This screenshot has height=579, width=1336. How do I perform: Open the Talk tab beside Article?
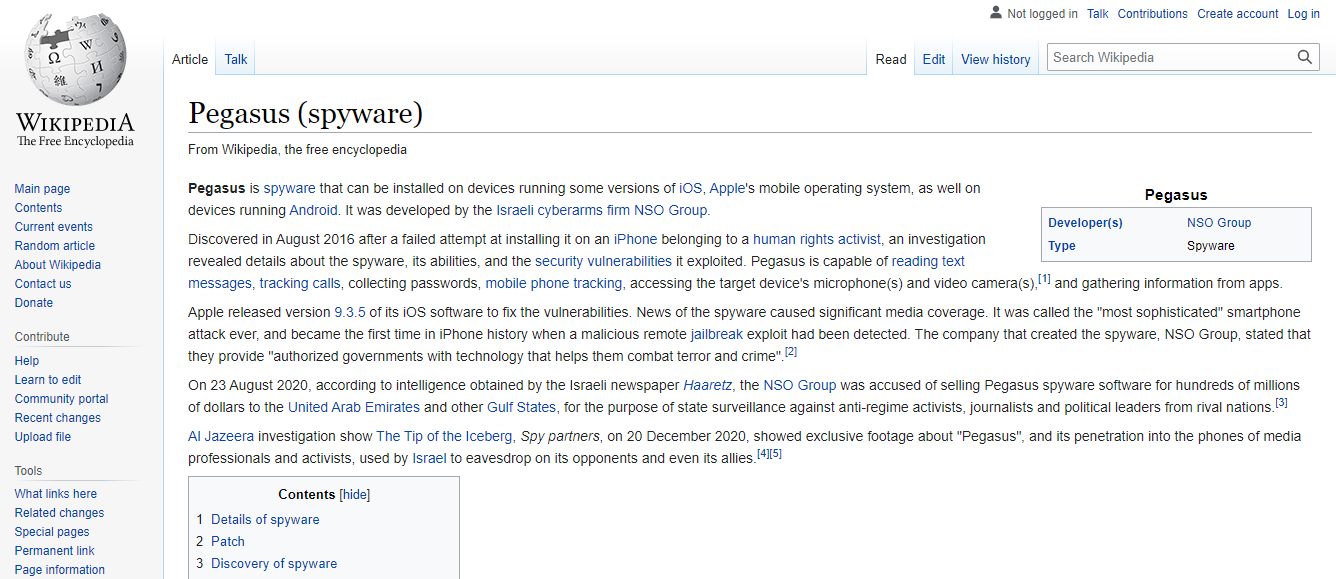[x=236, y=59]
